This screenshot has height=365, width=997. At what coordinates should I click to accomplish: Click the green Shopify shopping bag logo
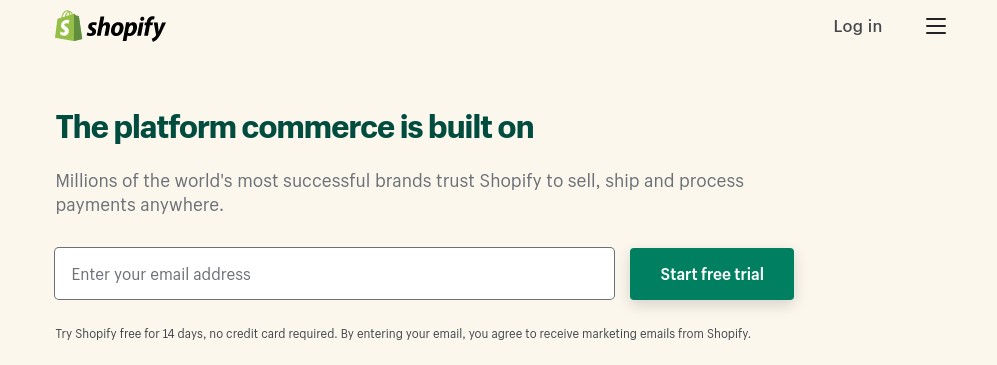pos(69,26)
